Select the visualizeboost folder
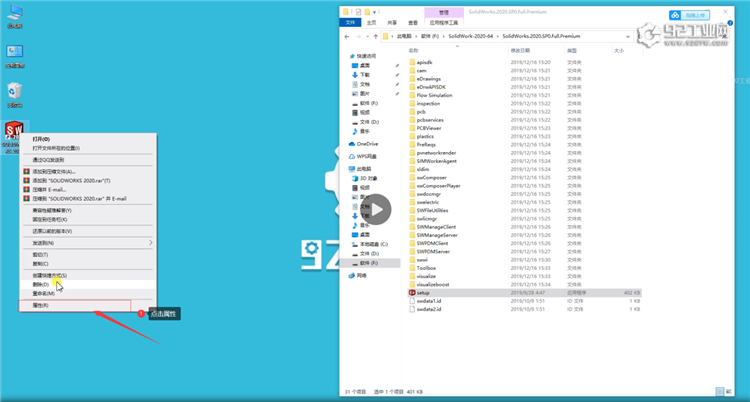The height and width of the screenshot is (402, 750). point(432,284)
